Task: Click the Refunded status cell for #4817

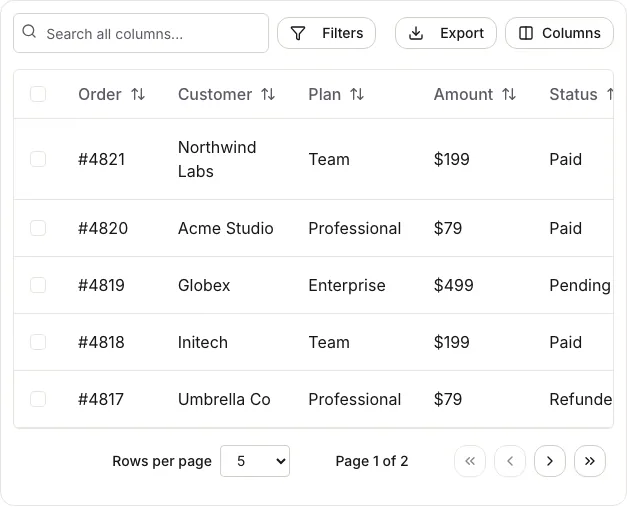Action: [581, 399]
